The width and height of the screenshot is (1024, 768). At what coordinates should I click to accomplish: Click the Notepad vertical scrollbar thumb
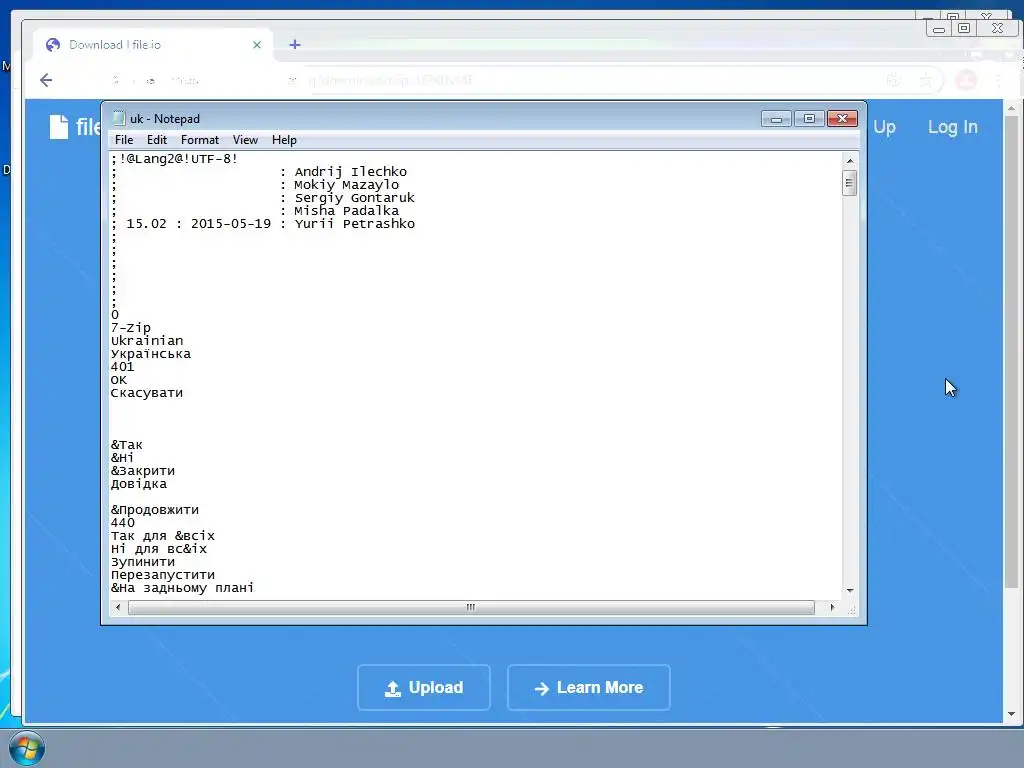click(x=850, y=183)
